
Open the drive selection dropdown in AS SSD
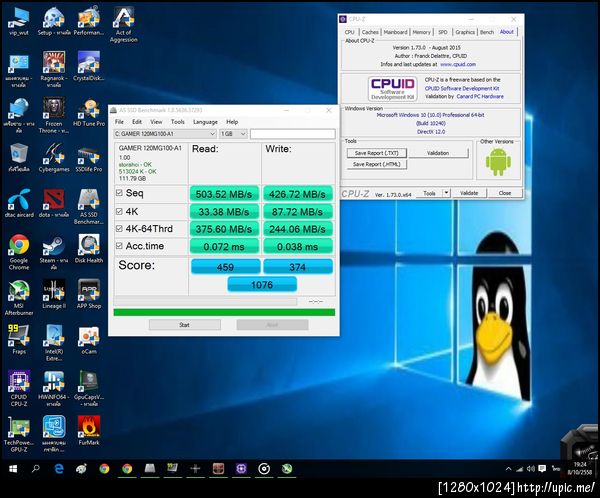tap(165, 134)
